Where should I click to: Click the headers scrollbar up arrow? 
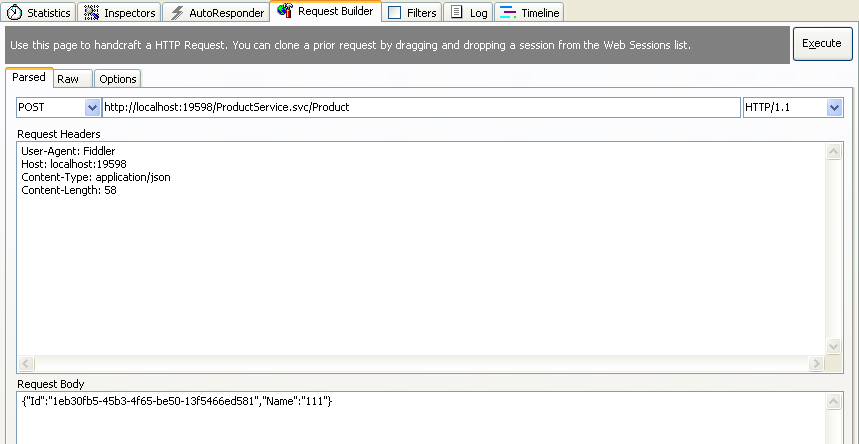(833, 152)
